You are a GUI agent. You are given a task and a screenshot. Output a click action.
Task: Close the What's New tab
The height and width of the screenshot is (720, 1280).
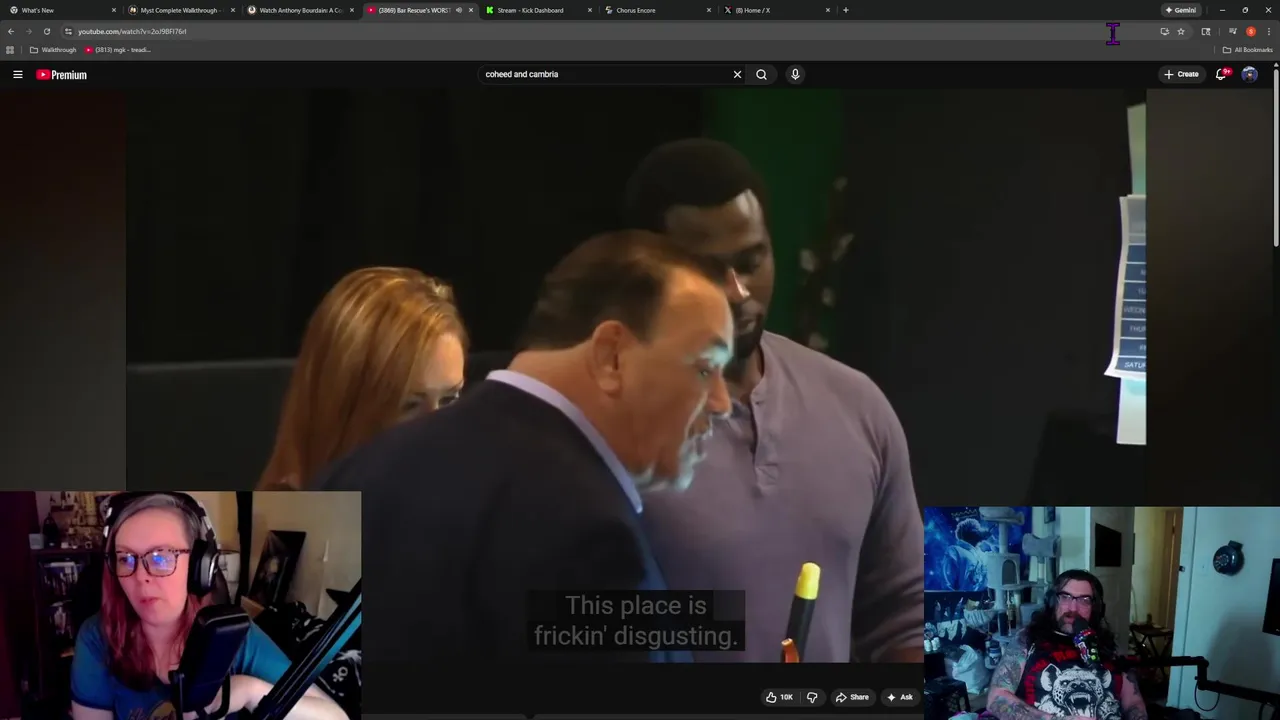[113, 10]
